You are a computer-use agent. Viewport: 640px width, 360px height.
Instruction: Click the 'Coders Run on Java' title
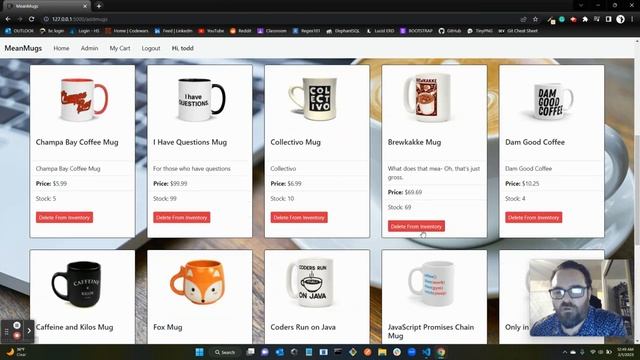tap(303, 327)
